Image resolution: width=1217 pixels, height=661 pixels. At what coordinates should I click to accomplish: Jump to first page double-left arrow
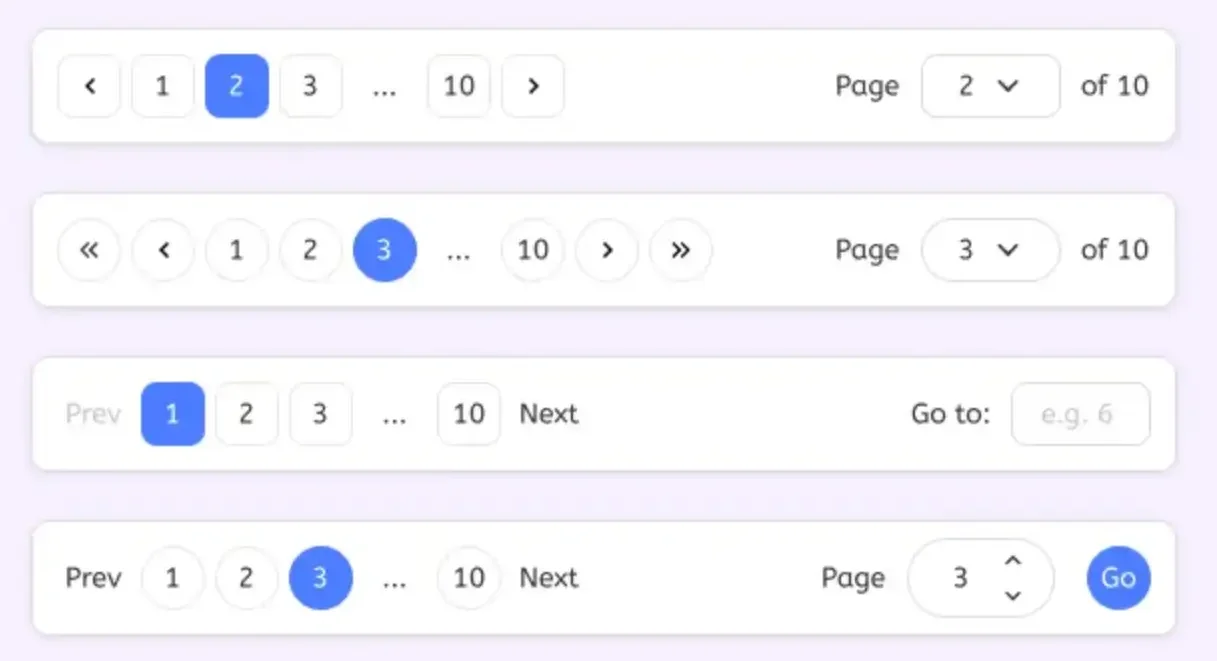[x=89, y=250]
